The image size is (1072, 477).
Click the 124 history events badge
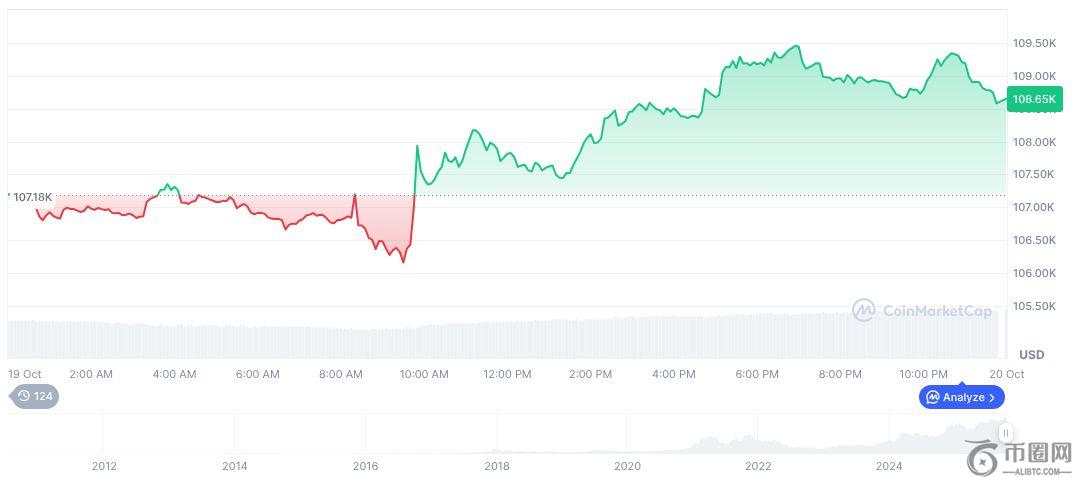(36, 396)
